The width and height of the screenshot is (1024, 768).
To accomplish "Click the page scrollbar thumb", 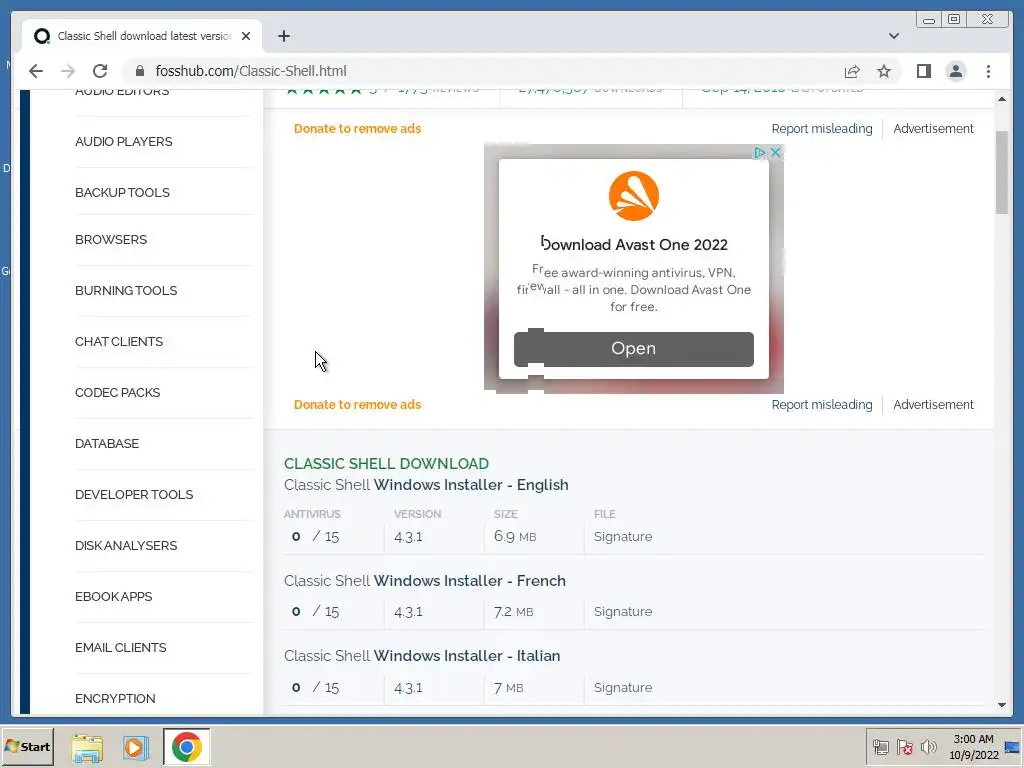I will pyautogui.click(x=1002, y=172).
